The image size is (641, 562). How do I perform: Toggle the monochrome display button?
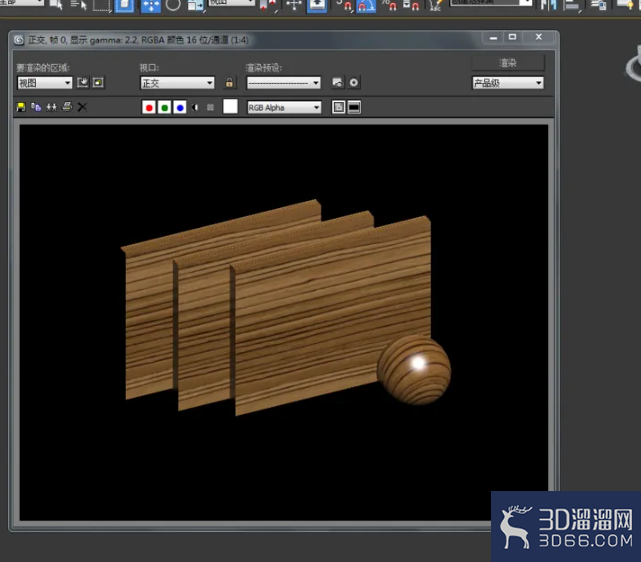click(x=210, y=107)
